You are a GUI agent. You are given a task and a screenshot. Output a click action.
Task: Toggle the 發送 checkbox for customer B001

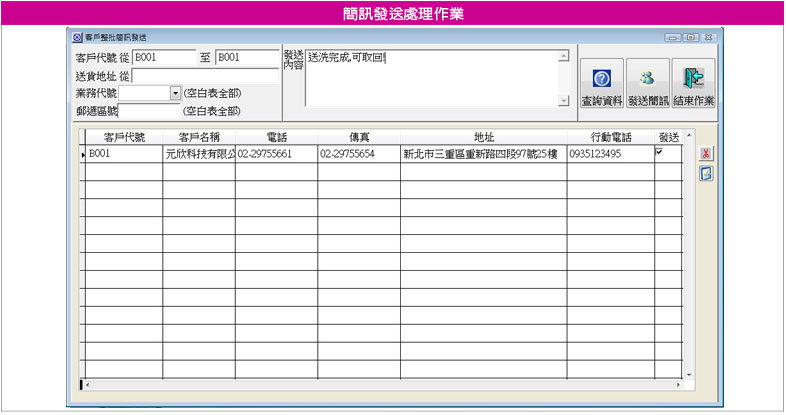(658, 152)
